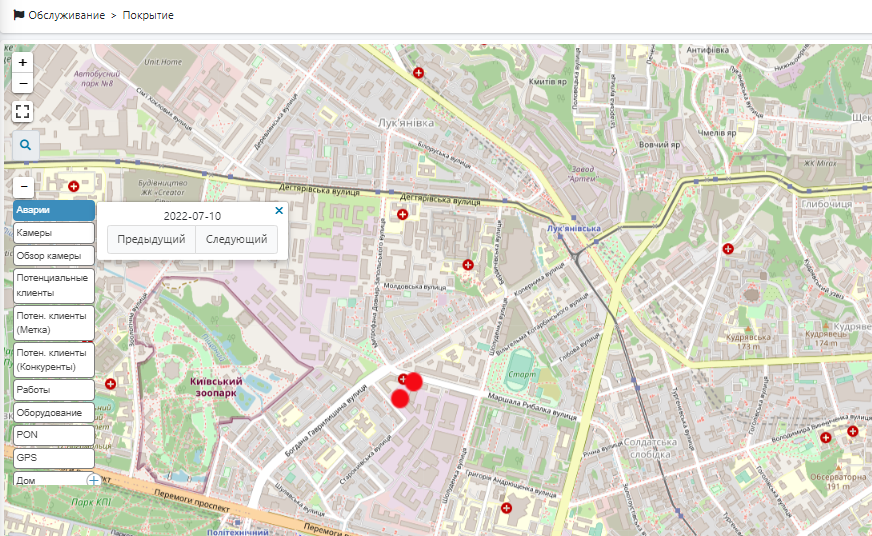Click the Предыдущий button
Image resolution: width=872 pixels, height=536 pixels.
tap(151, 240)
